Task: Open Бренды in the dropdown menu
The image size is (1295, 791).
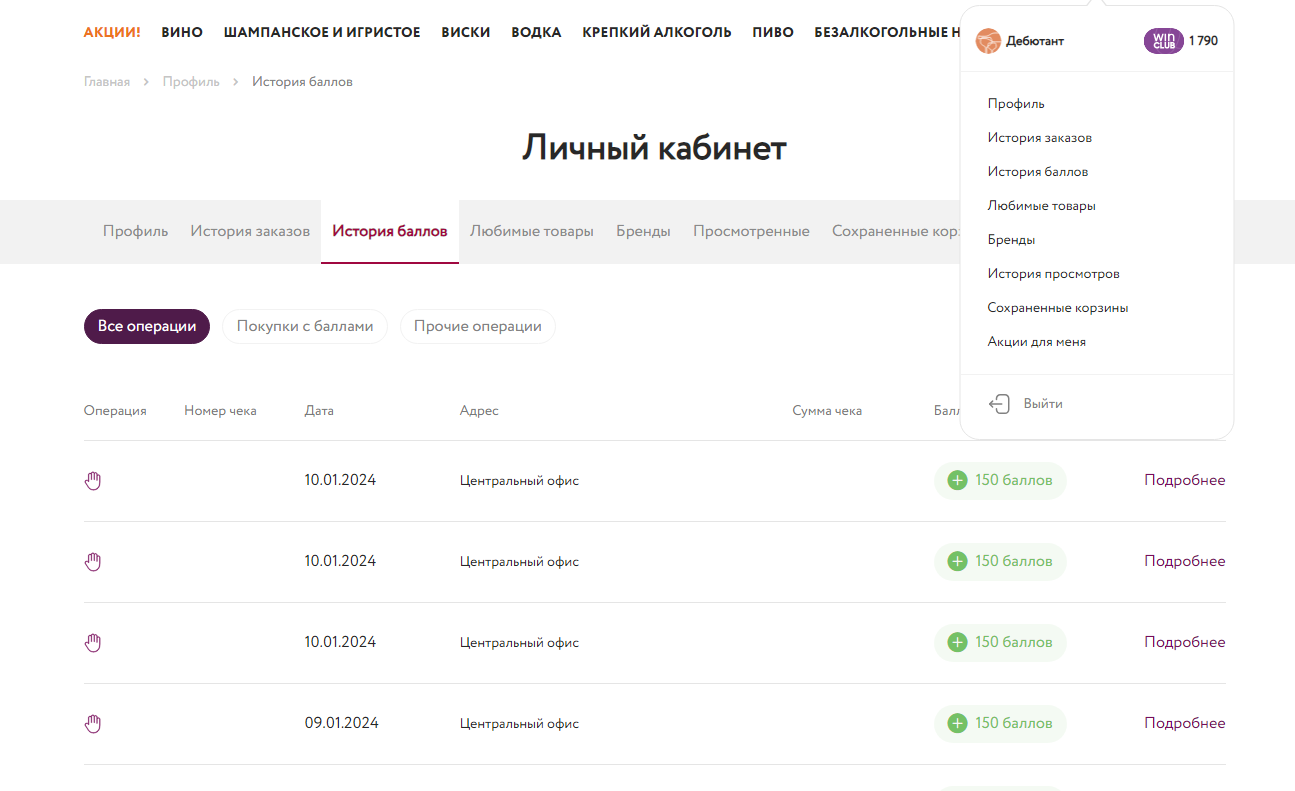Action: pos(1012,240)
